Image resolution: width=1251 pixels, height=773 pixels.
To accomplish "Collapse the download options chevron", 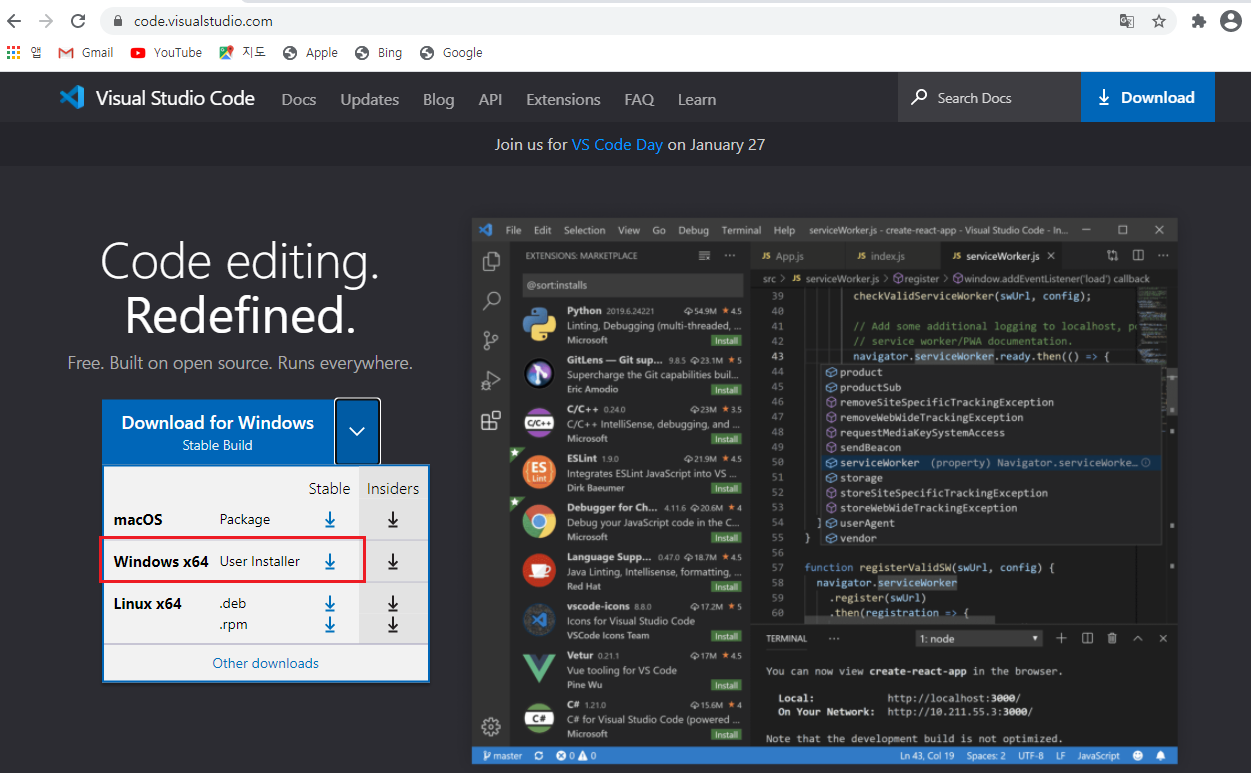I will 358,432.
